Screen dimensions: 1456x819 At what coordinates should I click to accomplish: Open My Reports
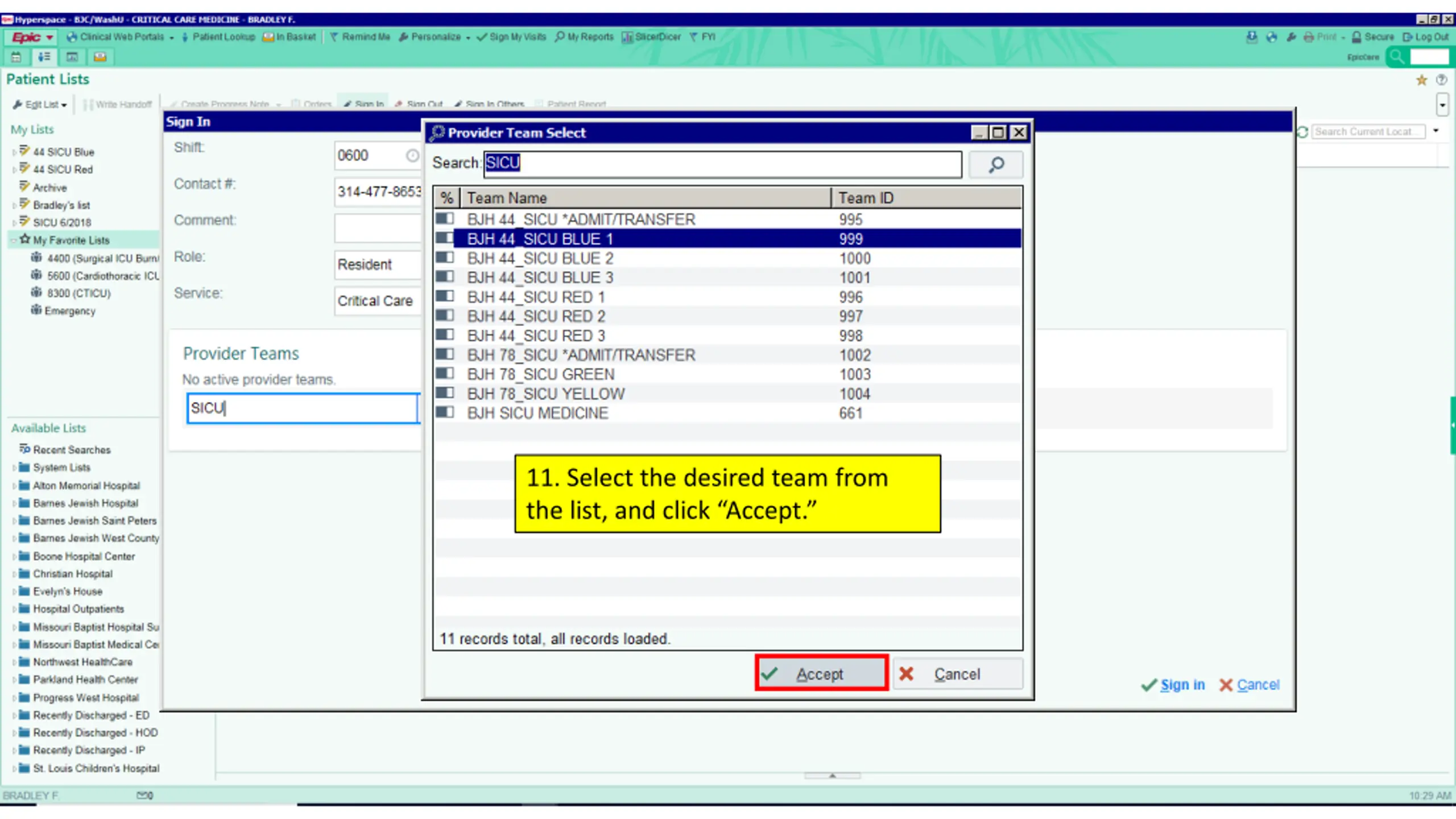click(x=584, y=37)
